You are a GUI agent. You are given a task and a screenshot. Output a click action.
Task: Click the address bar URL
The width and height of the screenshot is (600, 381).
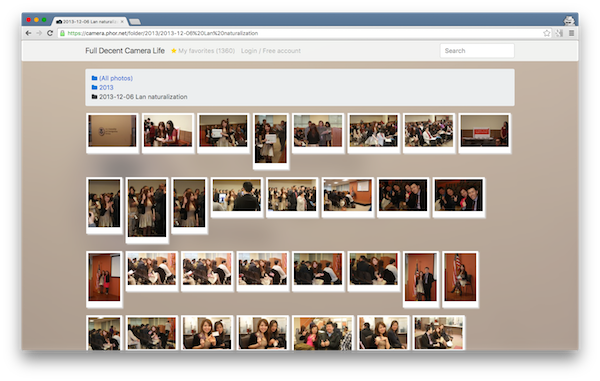(163, 33)
